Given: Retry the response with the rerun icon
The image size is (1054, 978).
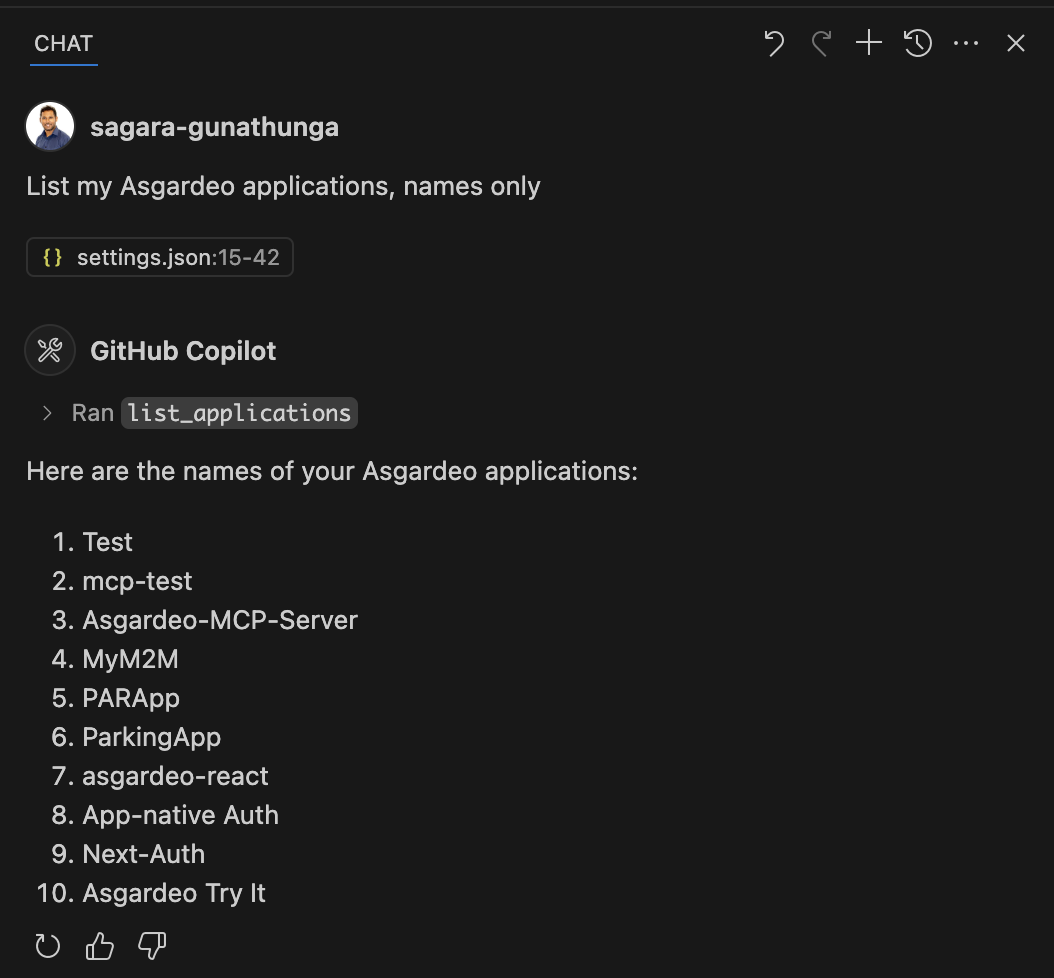Looking at the screenshot, I should 48,946.
